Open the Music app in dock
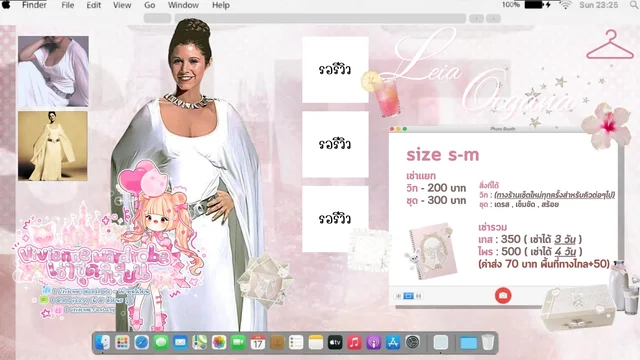Viewport: 640px width, 360px height. click(354, 342)
